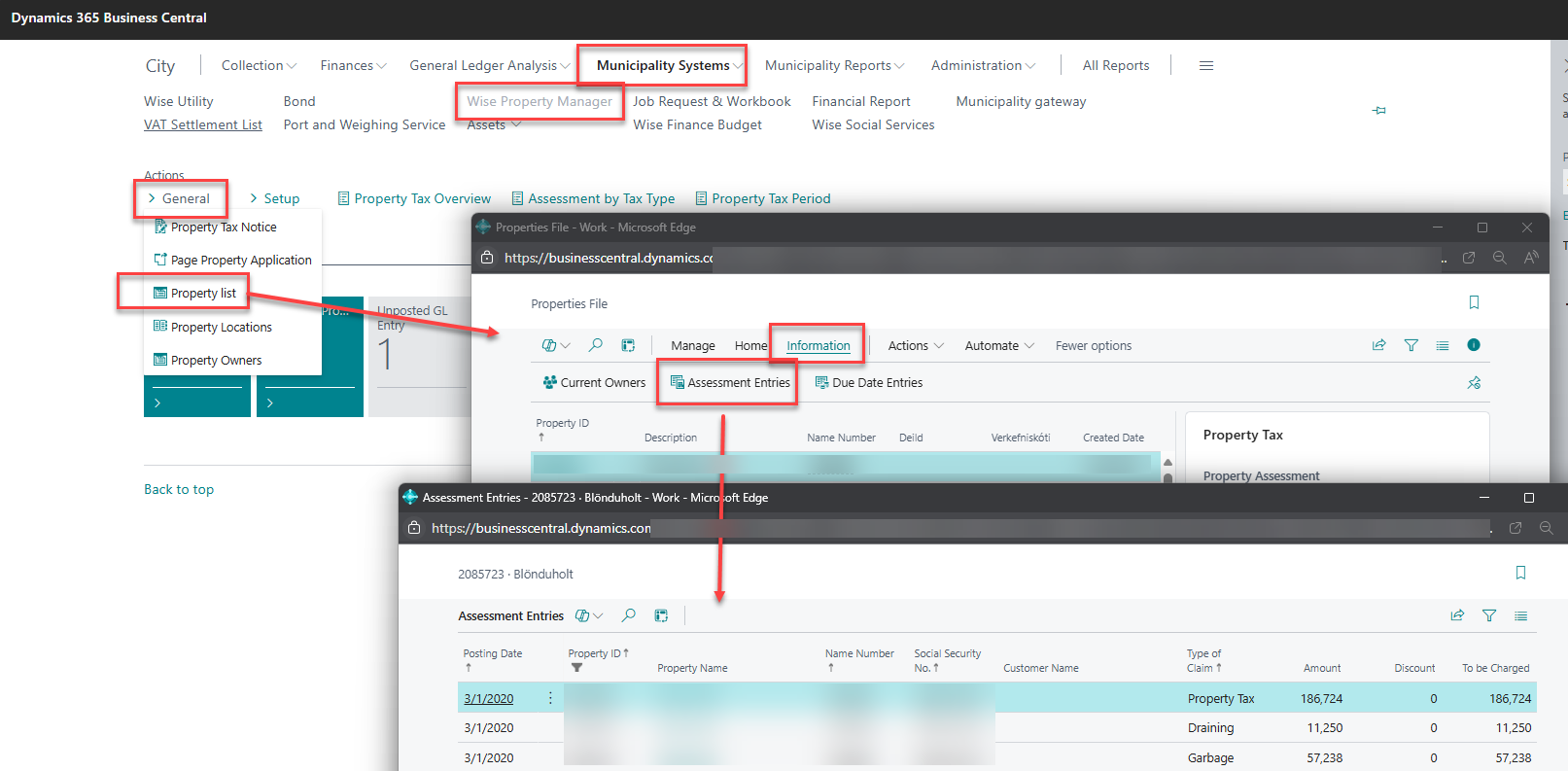Expand the Finances dropdown
This screenshot has height=771, width=1568.
click(x=353, y=65)
